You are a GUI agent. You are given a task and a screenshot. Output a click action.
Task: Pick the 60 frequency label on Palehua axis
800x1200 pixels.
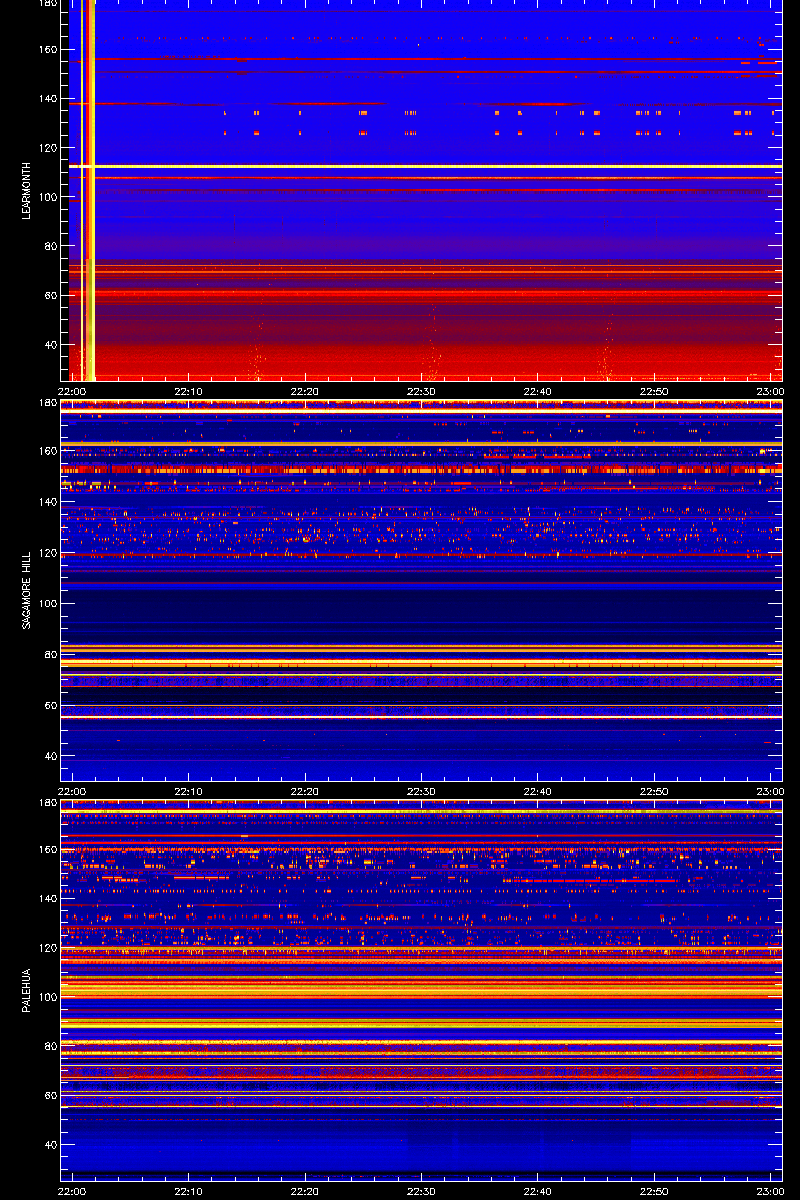(52, 1095)
